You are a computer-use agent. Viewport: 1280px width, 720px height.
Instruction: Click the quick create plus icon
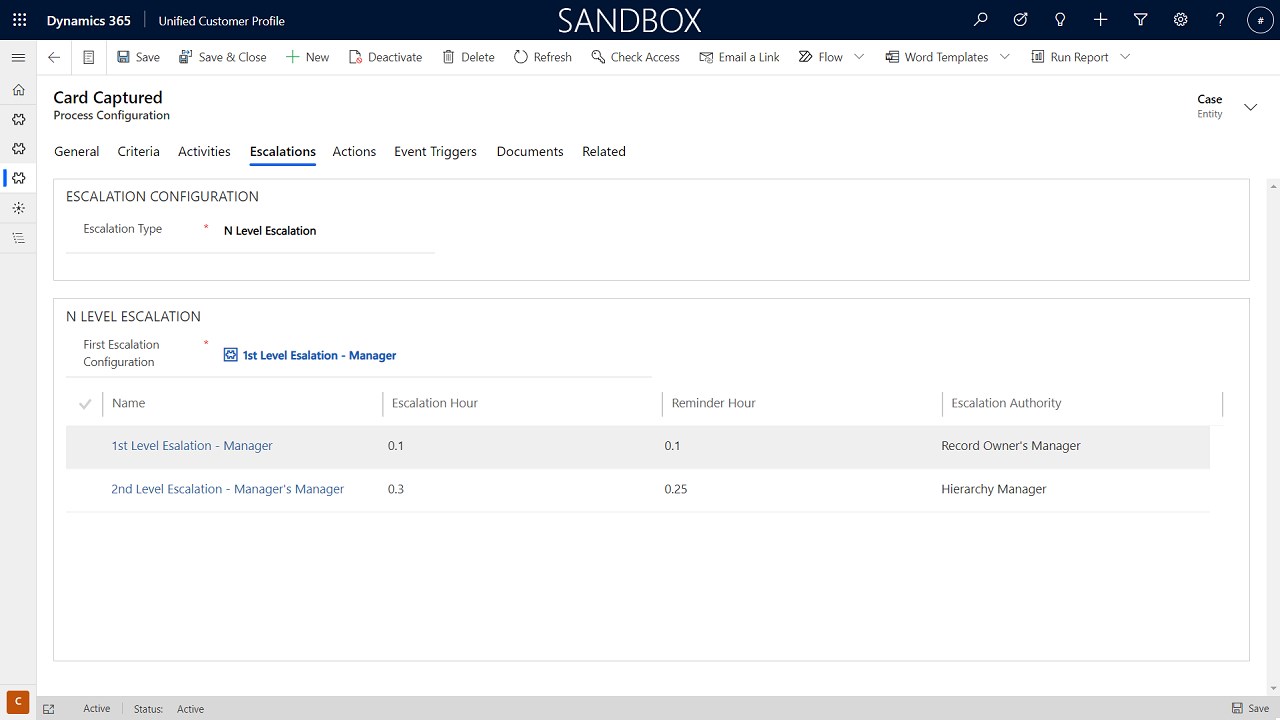(x=1101, y=20)
